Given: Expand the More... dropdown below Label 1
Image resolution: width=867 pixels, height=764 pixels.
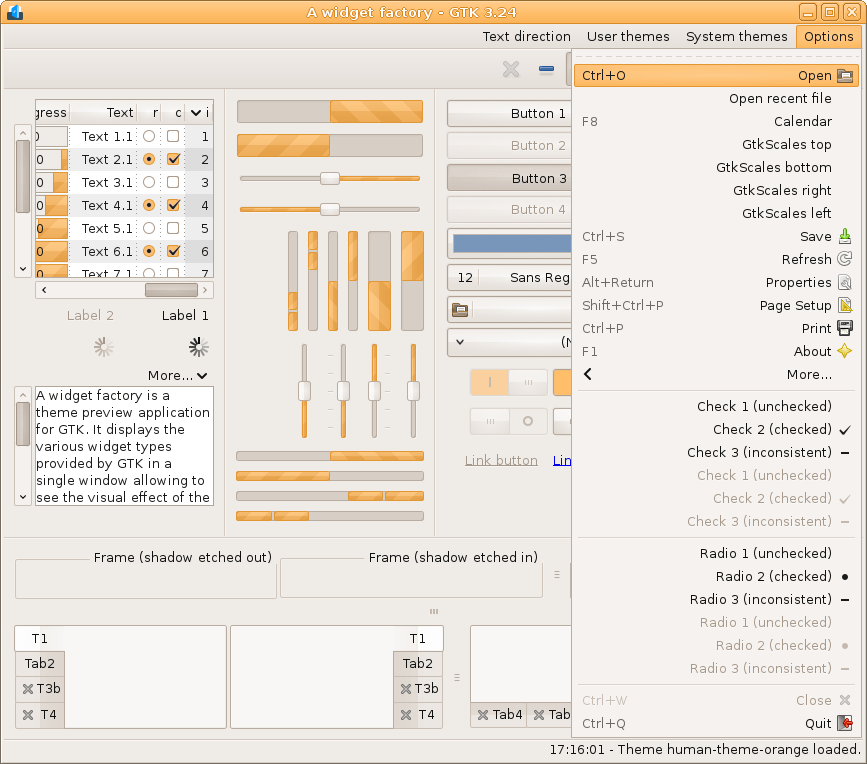Looking at the screenshot, I should click(177, 375).
